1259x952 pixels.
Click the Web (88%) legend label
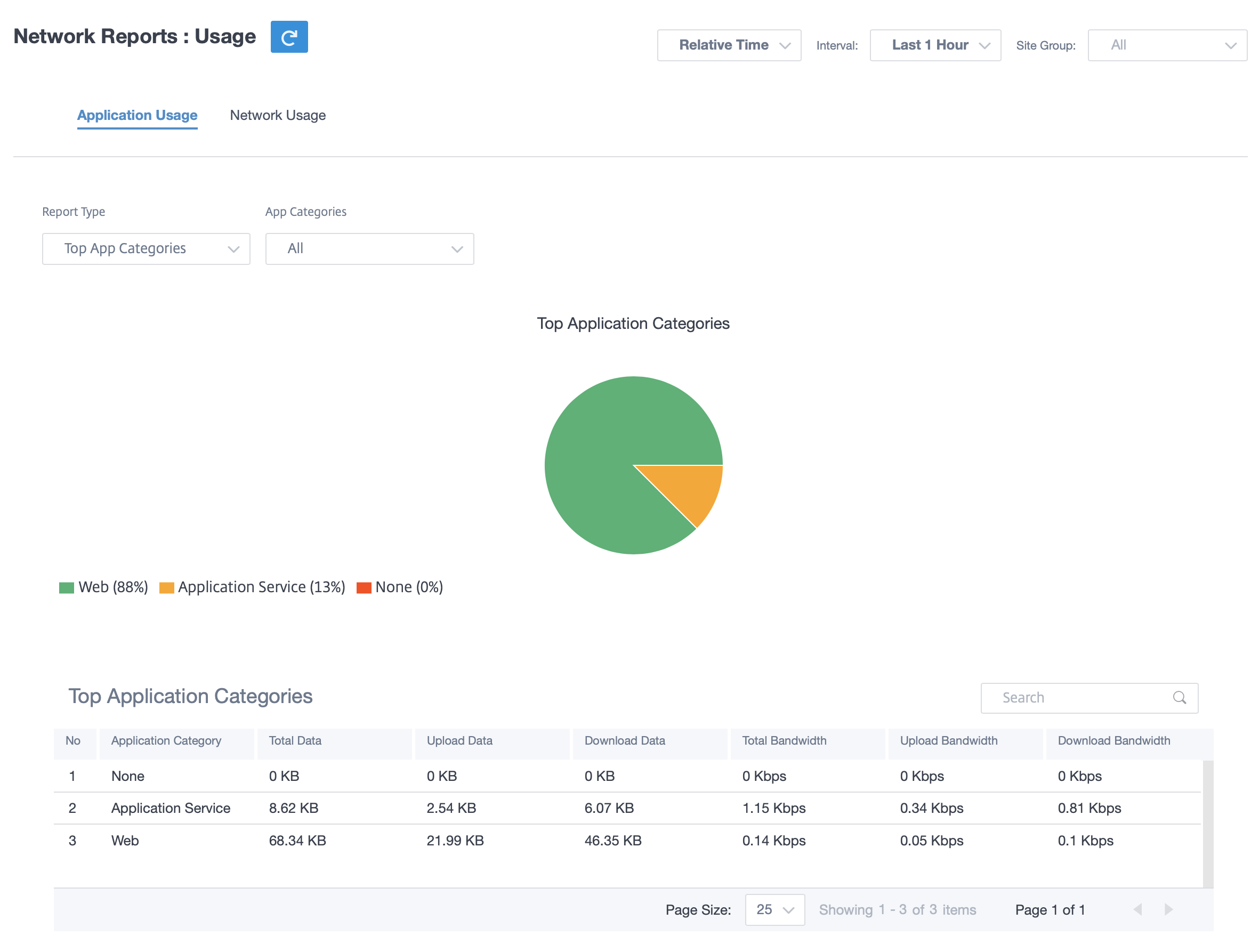(x=113, y=587)
